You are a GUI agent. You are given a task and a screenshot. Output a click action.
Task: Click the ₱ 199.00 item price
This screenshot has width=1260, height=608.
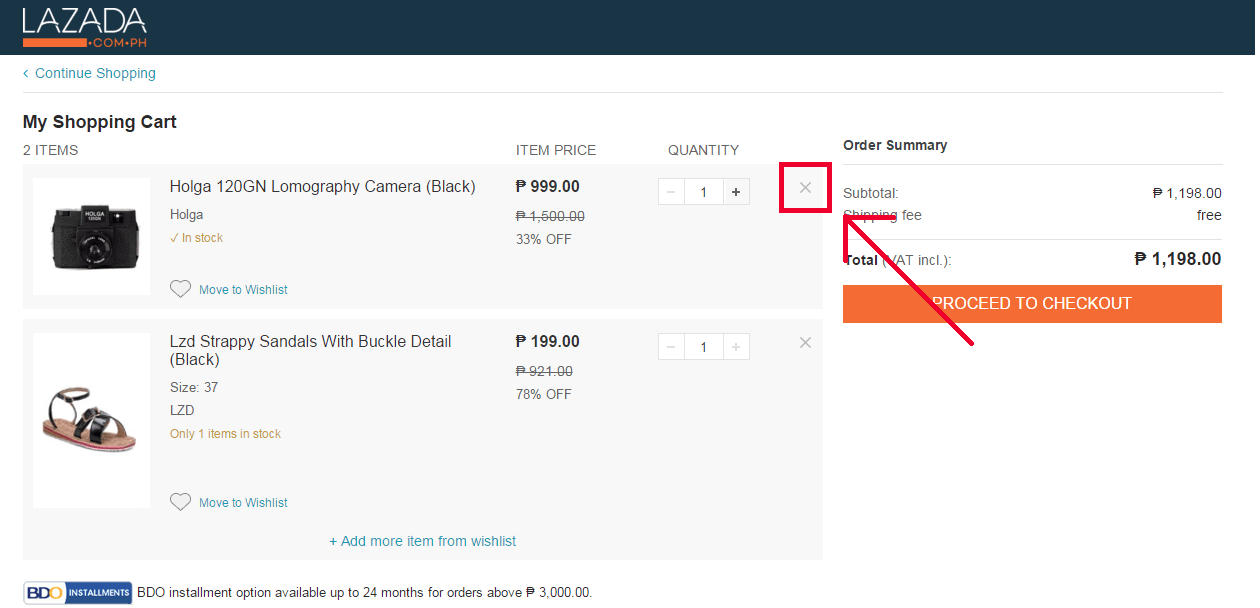548,342
